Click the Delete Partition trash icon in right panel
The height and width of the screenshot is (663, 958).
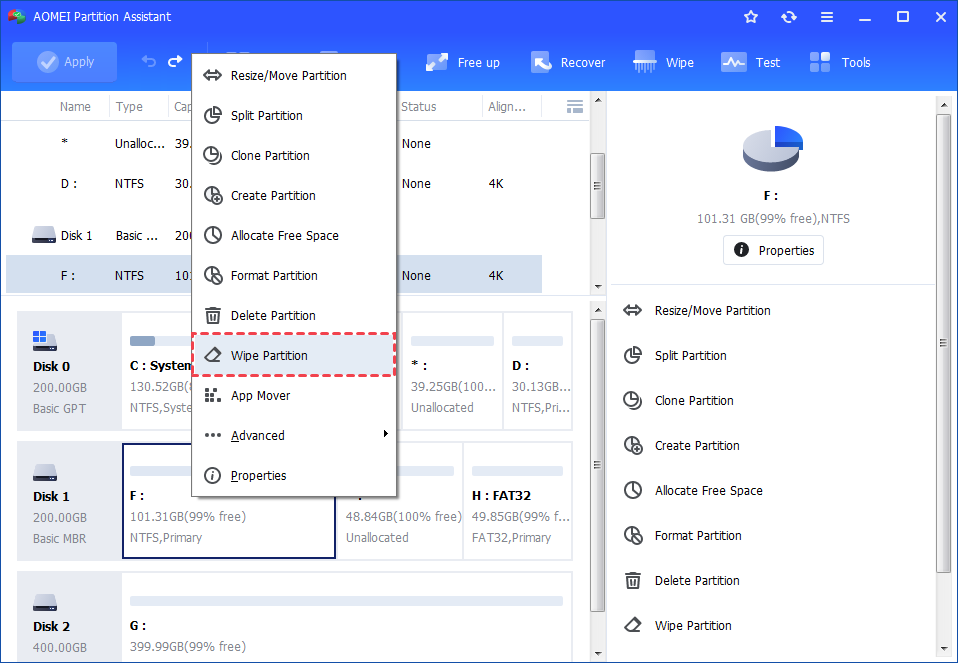coord(633,581)
